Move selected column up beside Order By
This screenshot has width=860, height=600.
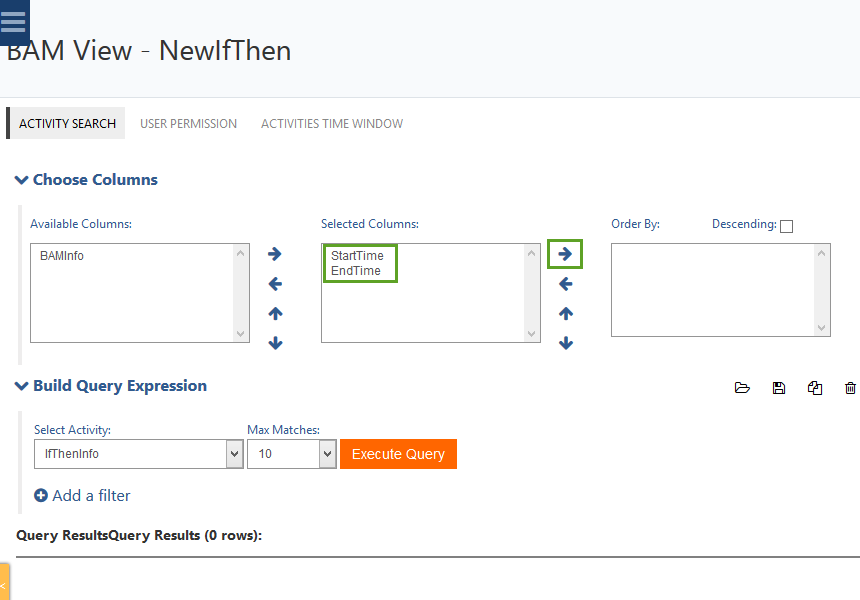point(565,314)
